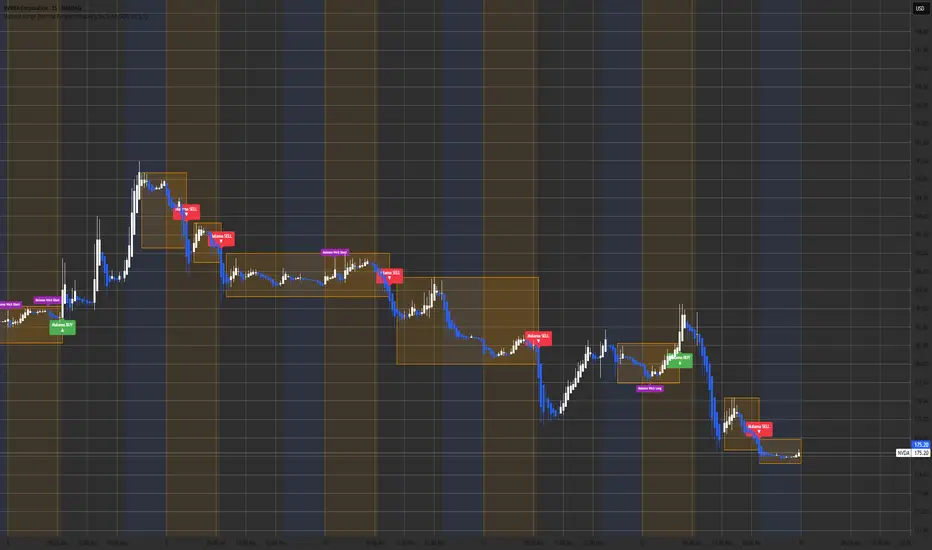Open the NVIDIA Corporation symbol title
Viewport: 932px width, 550px height.
tap(43, 8)
